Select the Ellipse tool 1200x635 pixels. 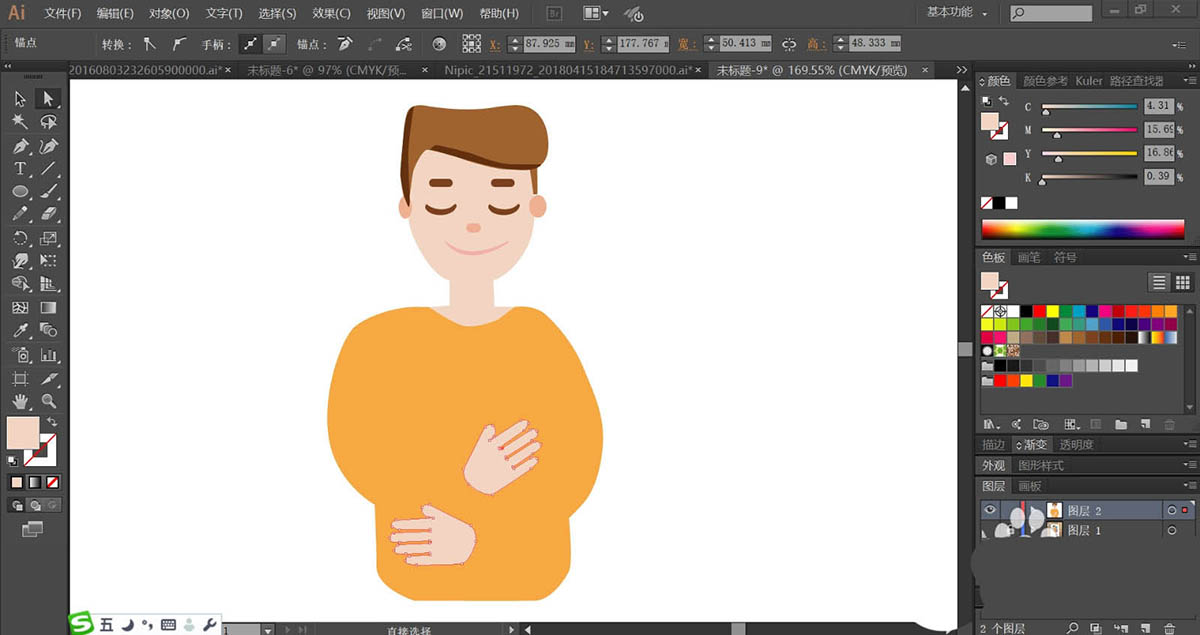(x=20, y=192)
